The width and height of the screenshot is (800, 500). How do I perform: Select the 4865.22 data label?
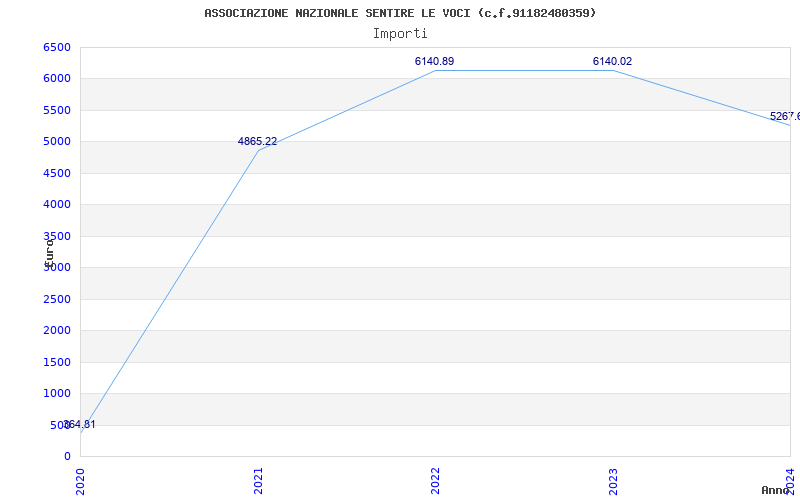tap(257, 141)
